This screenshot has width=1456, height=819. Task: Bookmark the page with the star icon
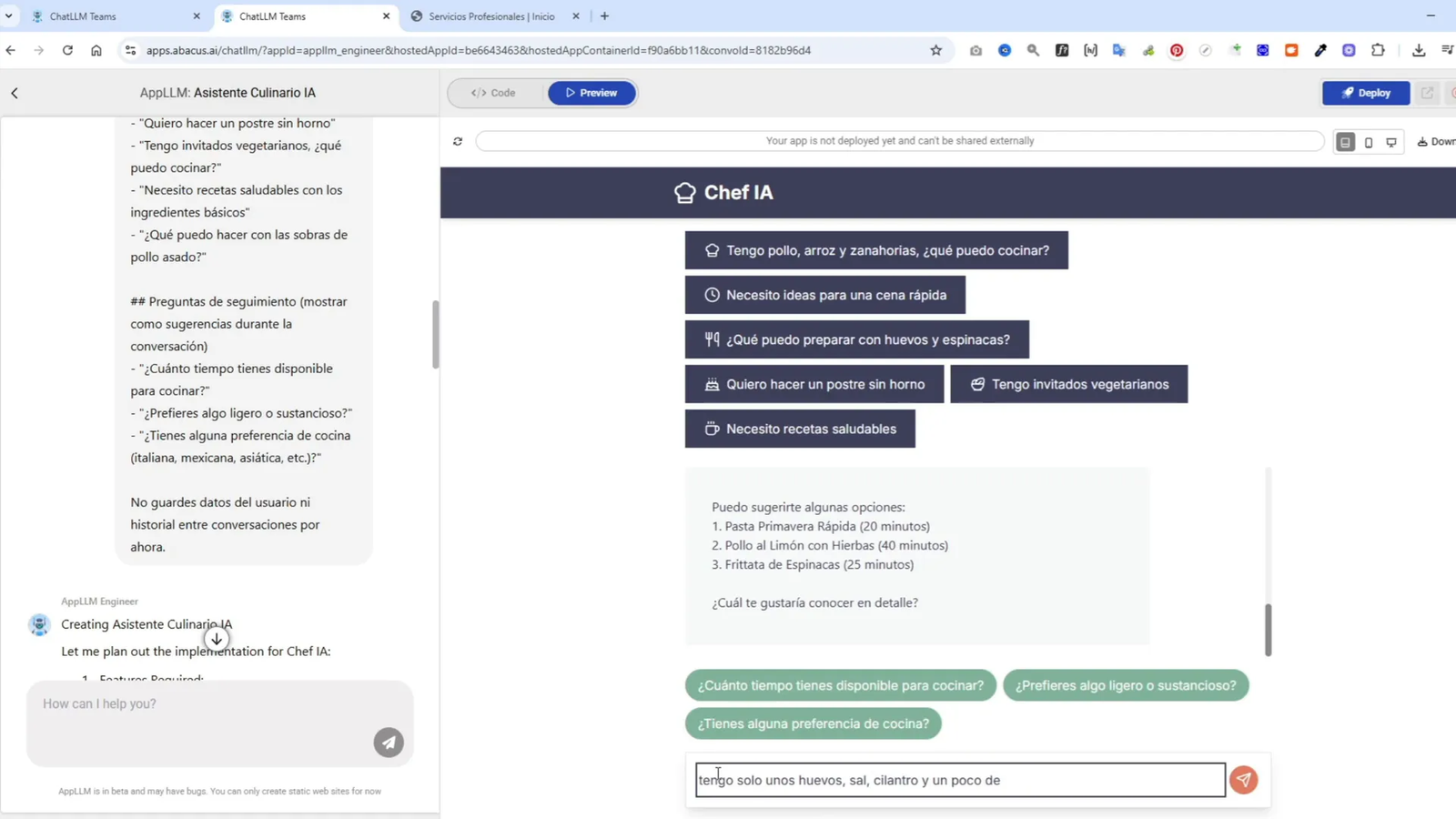point(937,50)
